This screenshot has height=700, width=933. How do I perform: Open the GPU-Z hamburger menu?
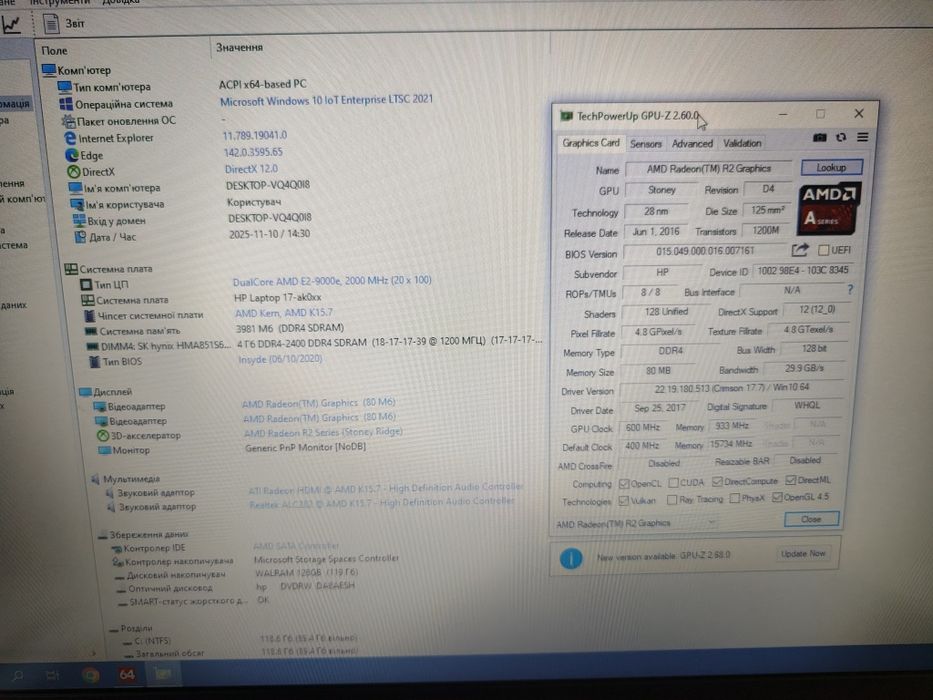click(x=862, y=138)
